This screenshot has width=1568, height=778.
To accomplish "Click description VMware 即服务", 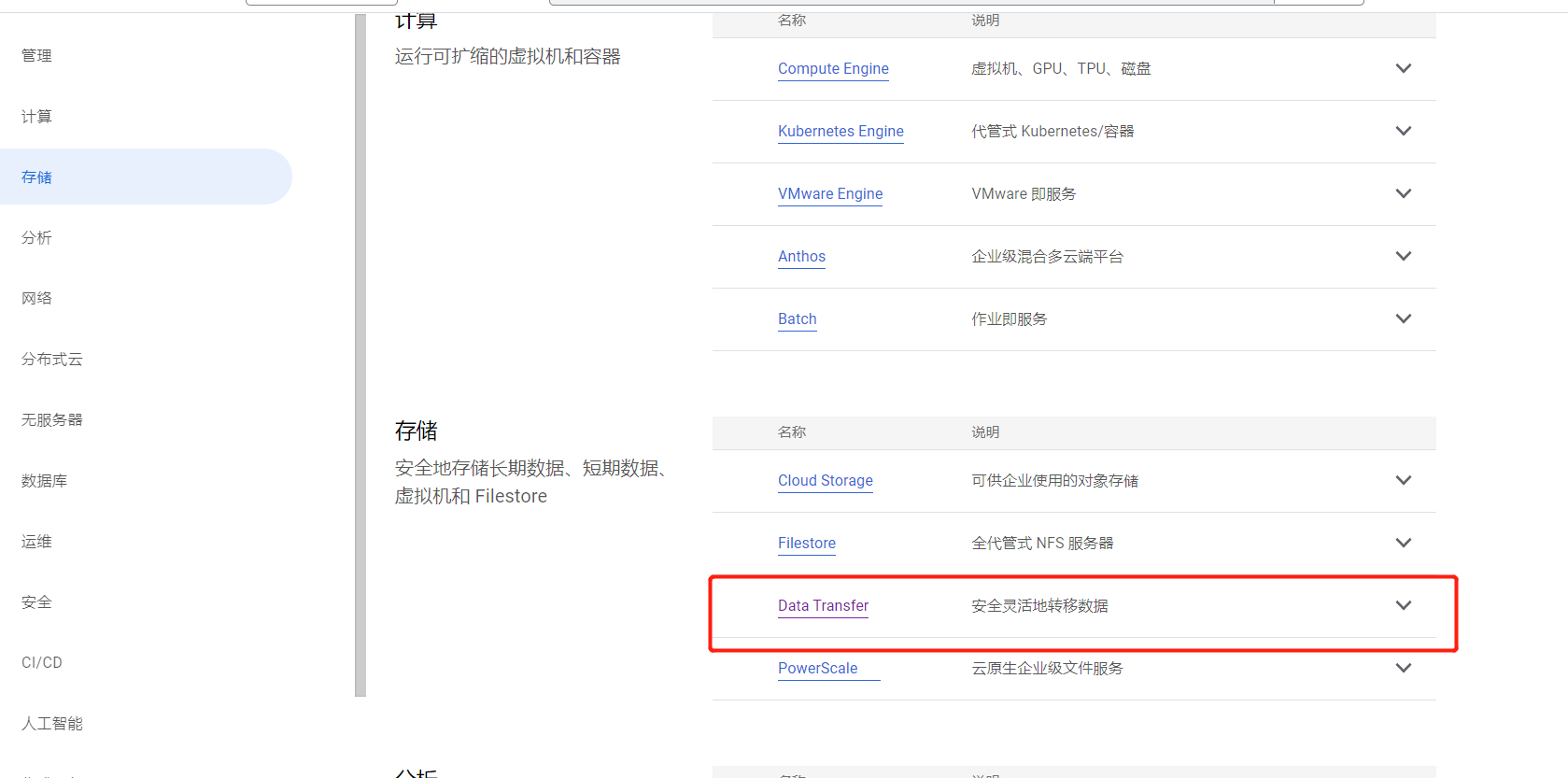I will click(x=1024, y=193).
